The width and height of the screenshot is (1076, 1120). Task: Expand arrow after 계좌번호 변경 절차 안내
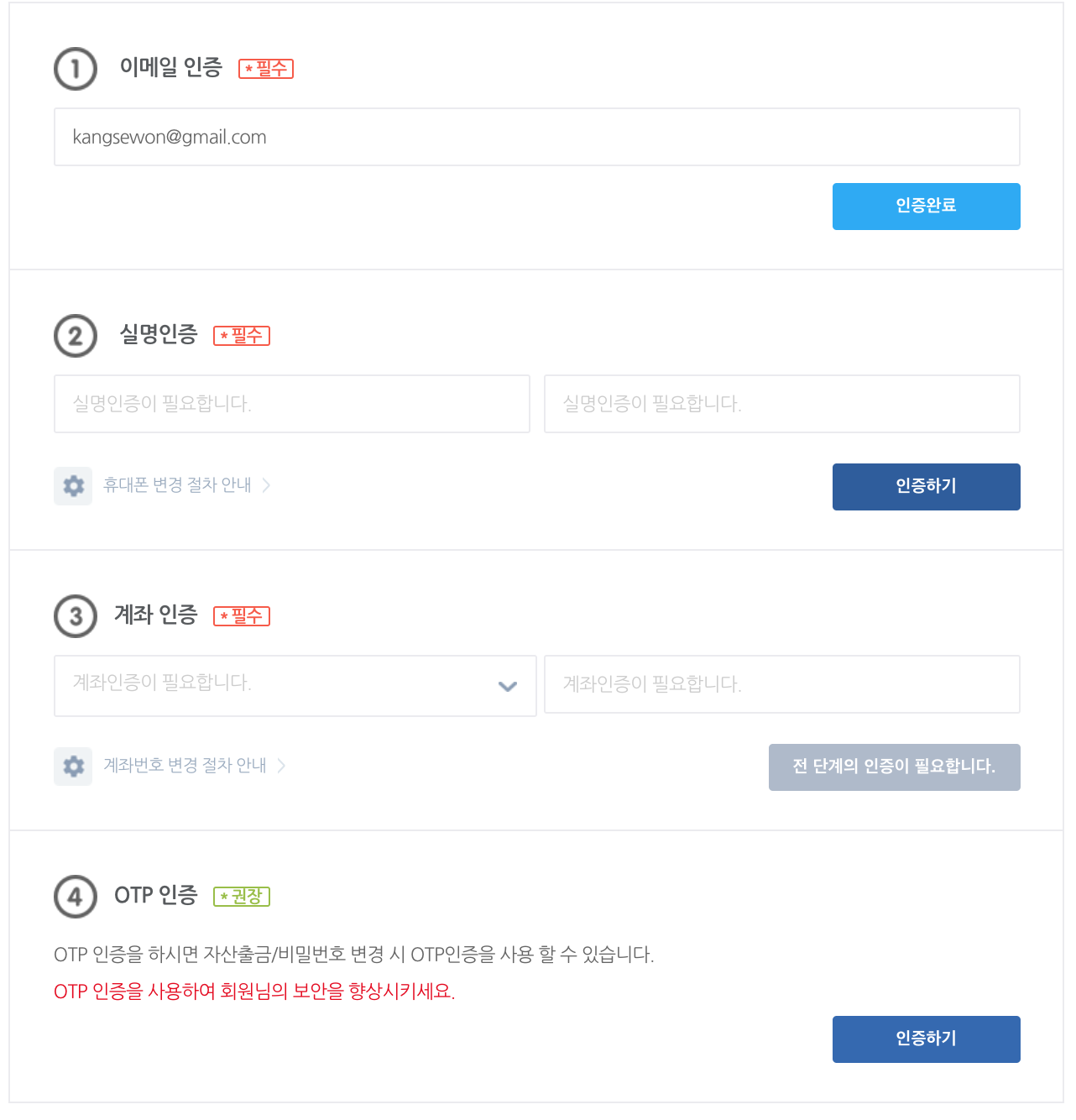pos(281,766)
